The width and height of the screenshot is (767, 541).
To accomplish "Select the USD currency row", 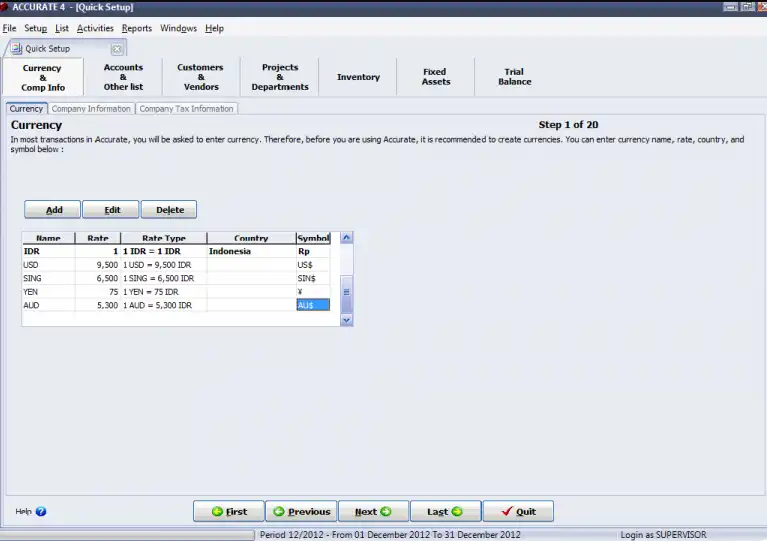I will (176, 265).
